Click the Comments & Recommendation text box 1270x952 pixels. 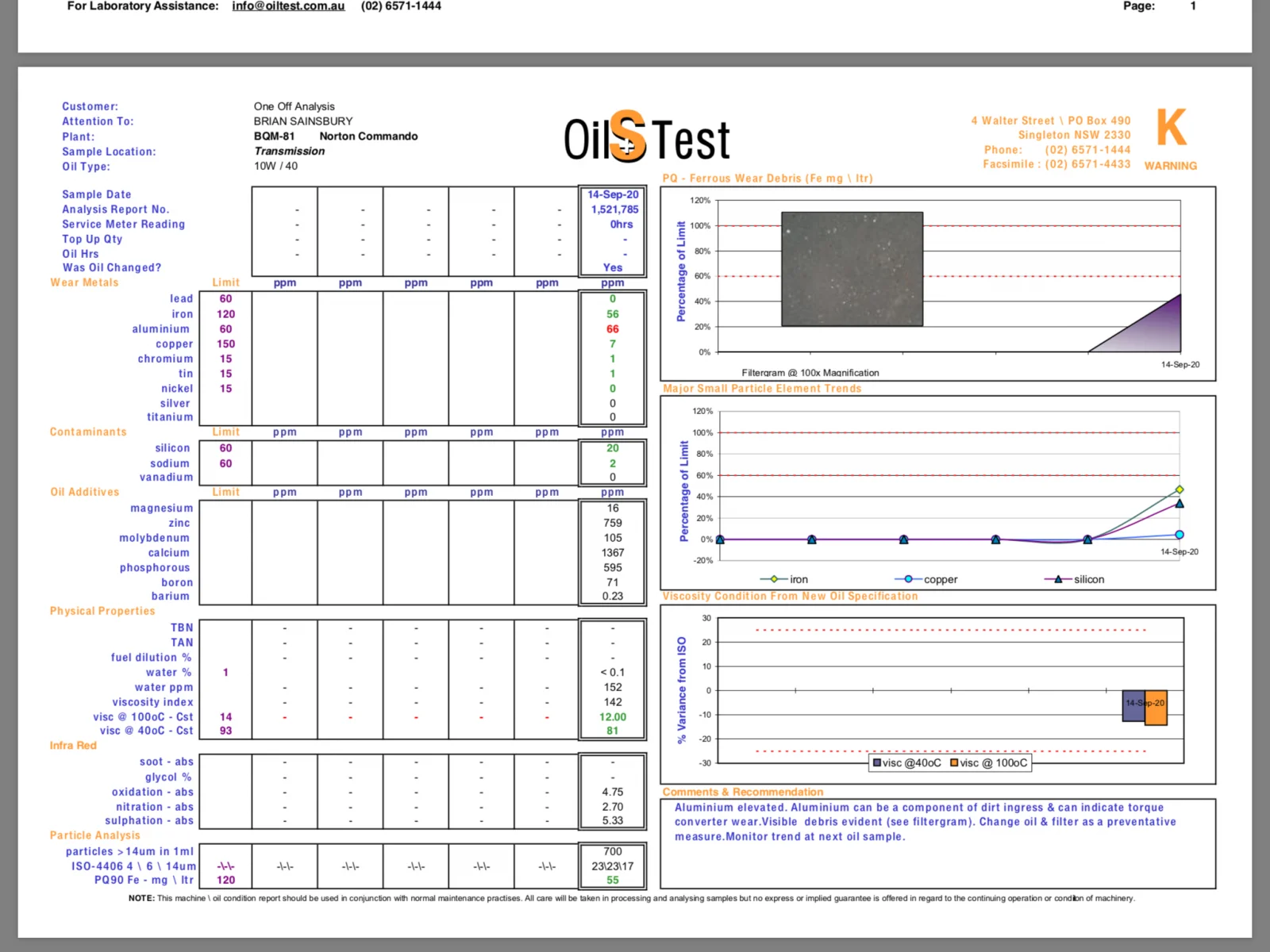937,843
